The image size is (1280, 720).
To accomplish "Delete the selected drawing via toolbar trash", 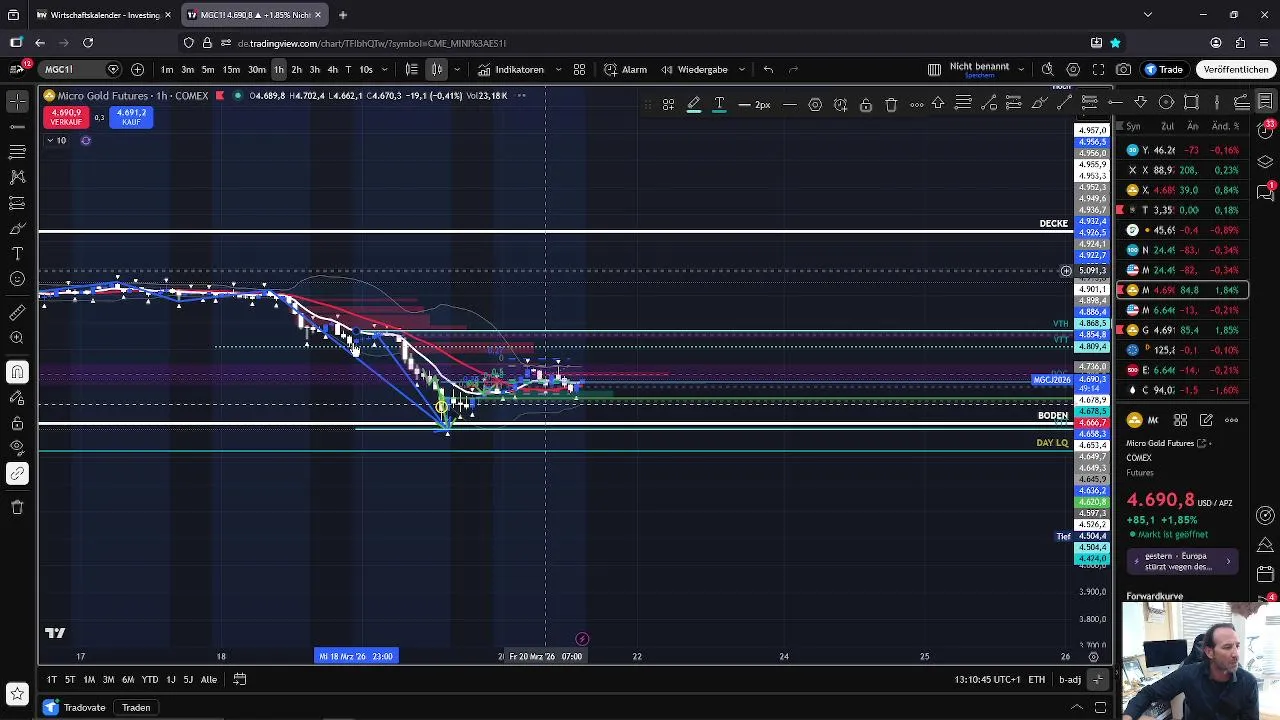I will point(891,104).
